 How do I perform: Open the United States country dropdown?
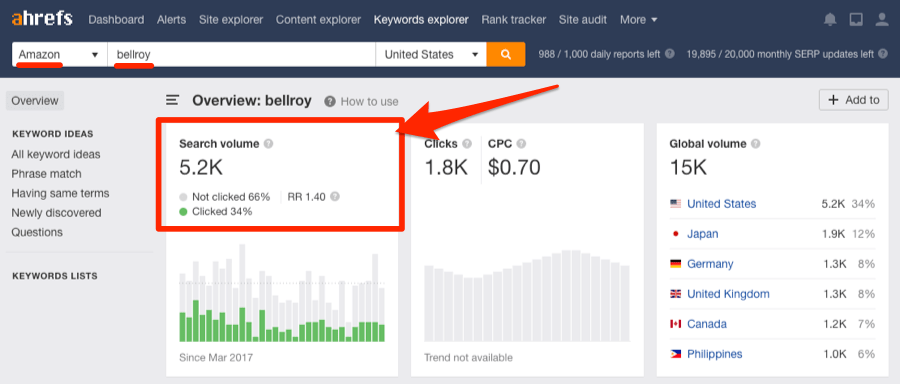pyautogui.click(x=431, y=55)
